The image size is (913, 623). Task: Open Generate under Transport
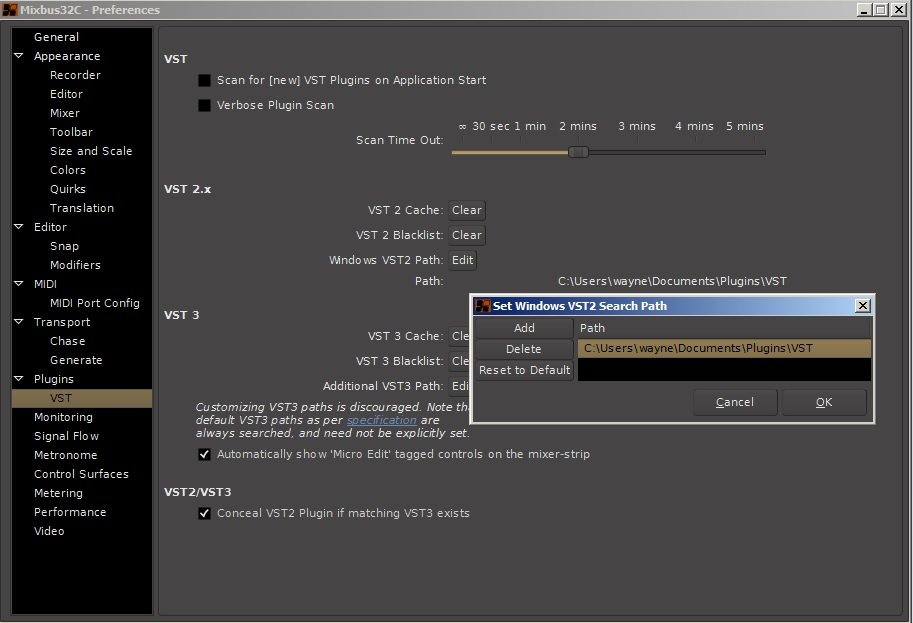tap(76, 360)
